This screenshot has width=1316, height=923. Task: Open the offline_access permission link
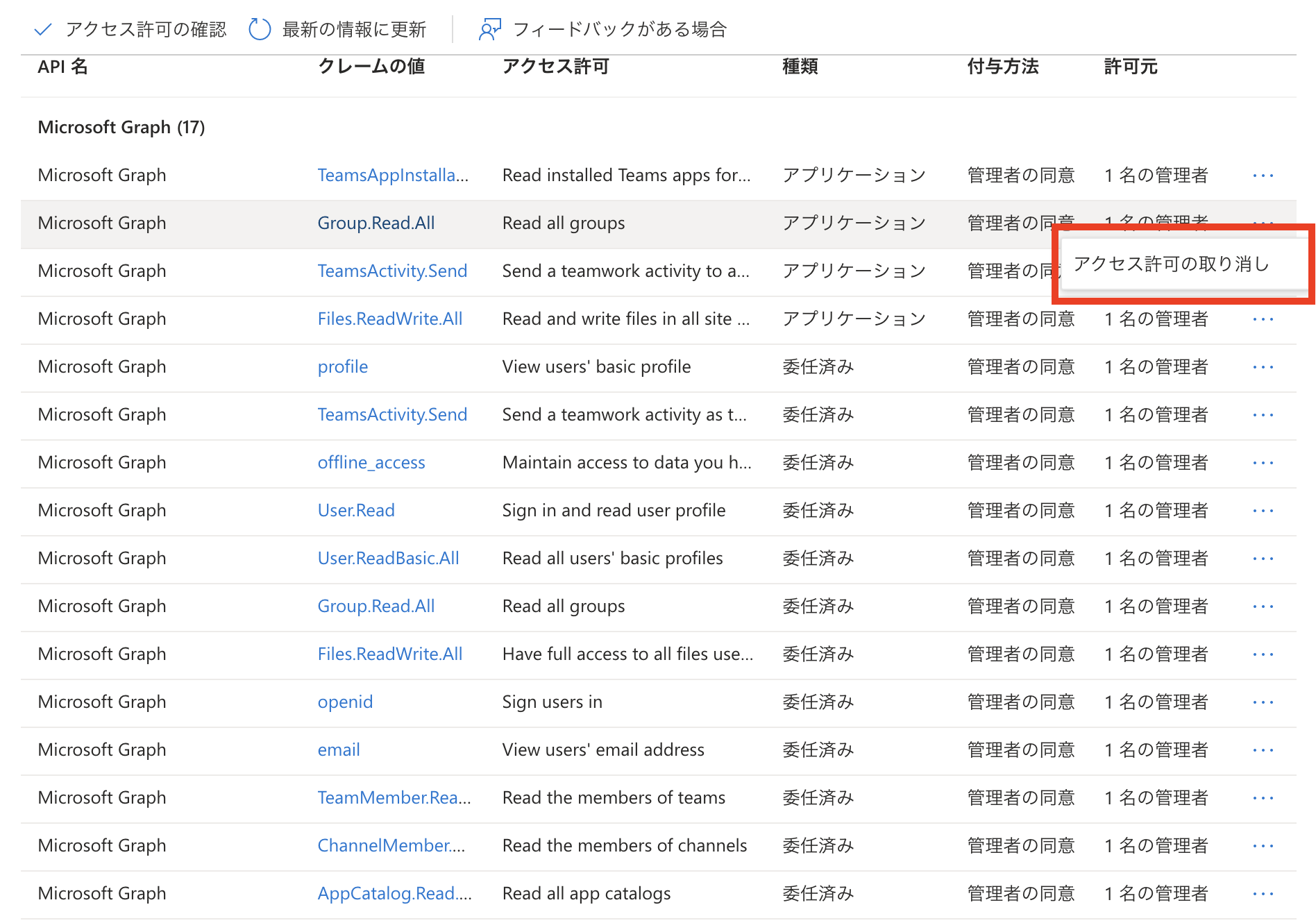[371, 462]
